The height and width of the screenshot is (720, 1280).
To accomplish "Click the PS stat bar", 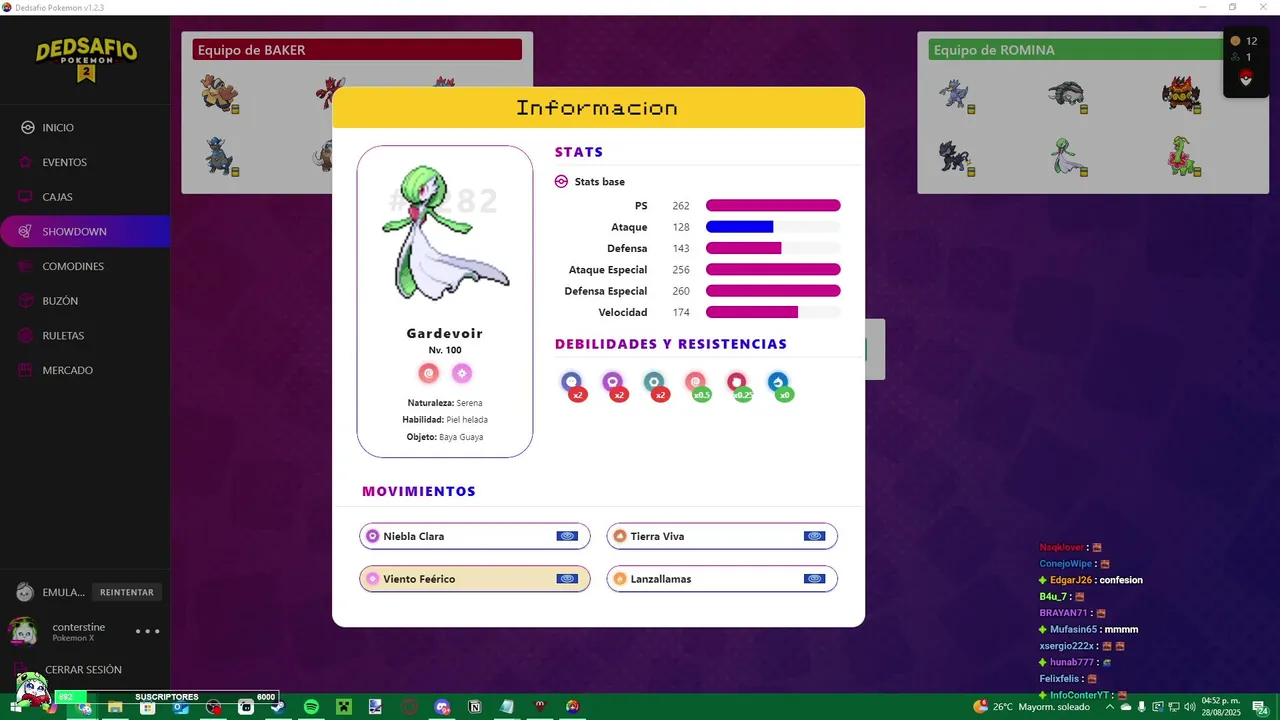I will (x=773, y=206).
